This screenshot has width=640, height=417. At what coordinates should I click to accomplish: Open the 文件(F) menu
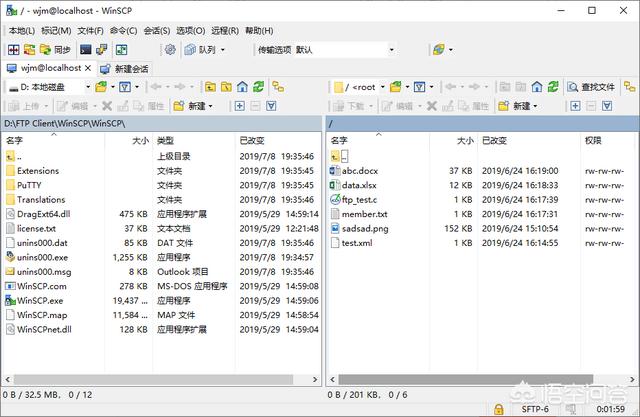click(91, 31)
